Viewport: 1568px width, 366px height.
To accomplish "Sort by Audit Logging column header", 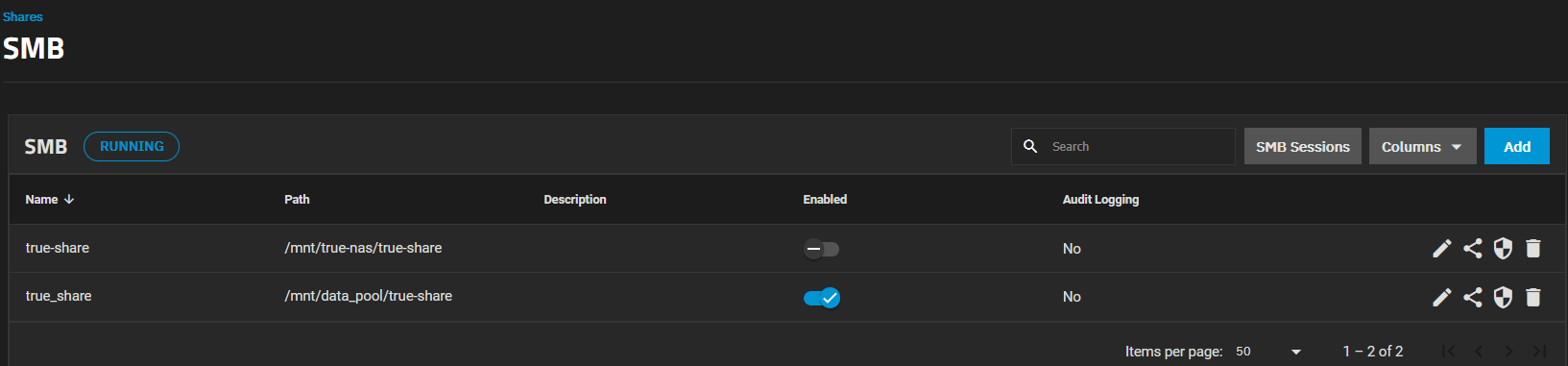I will coord(1100,200).
